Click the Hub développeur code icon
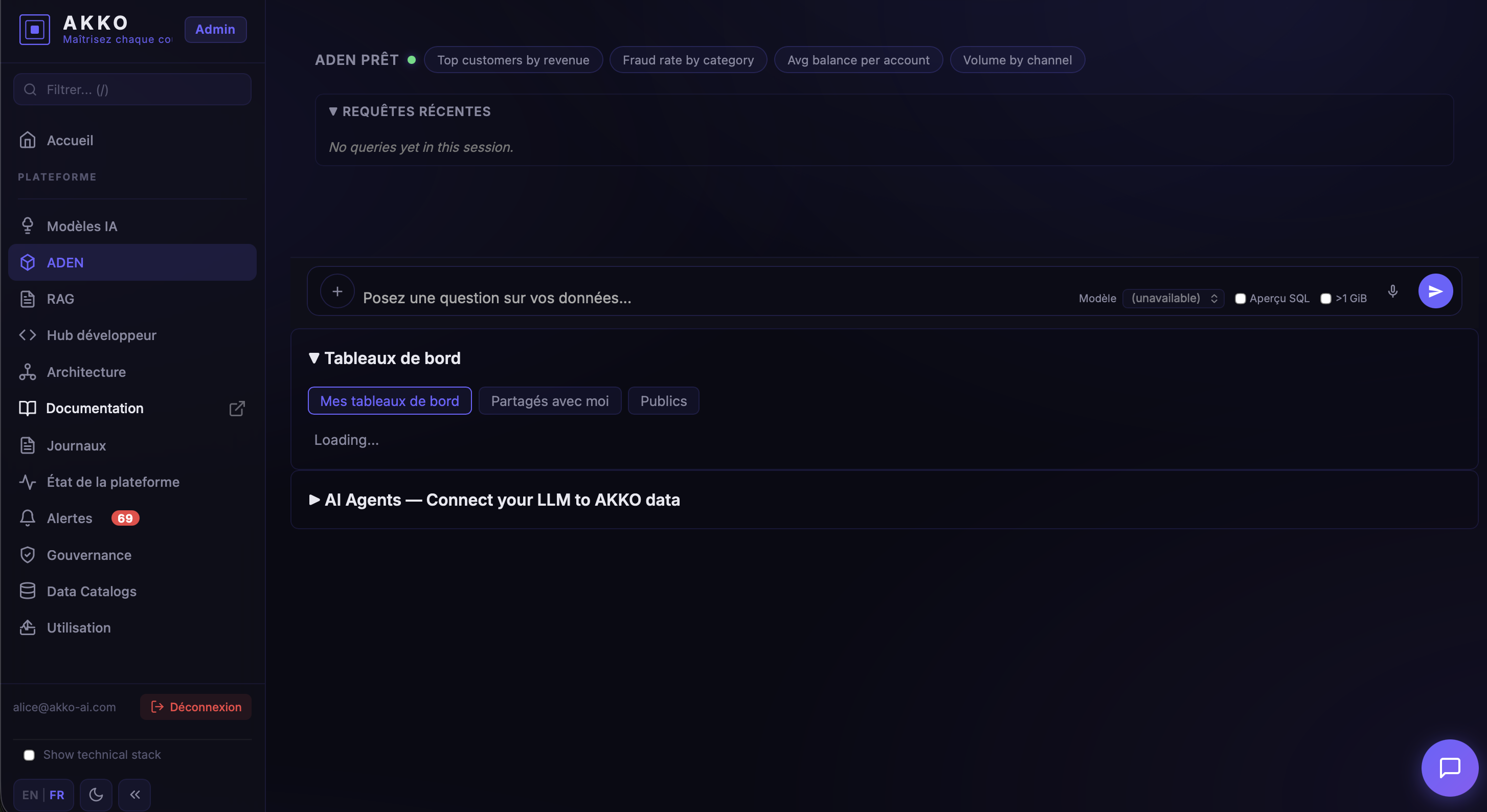 tap(27, 335)
